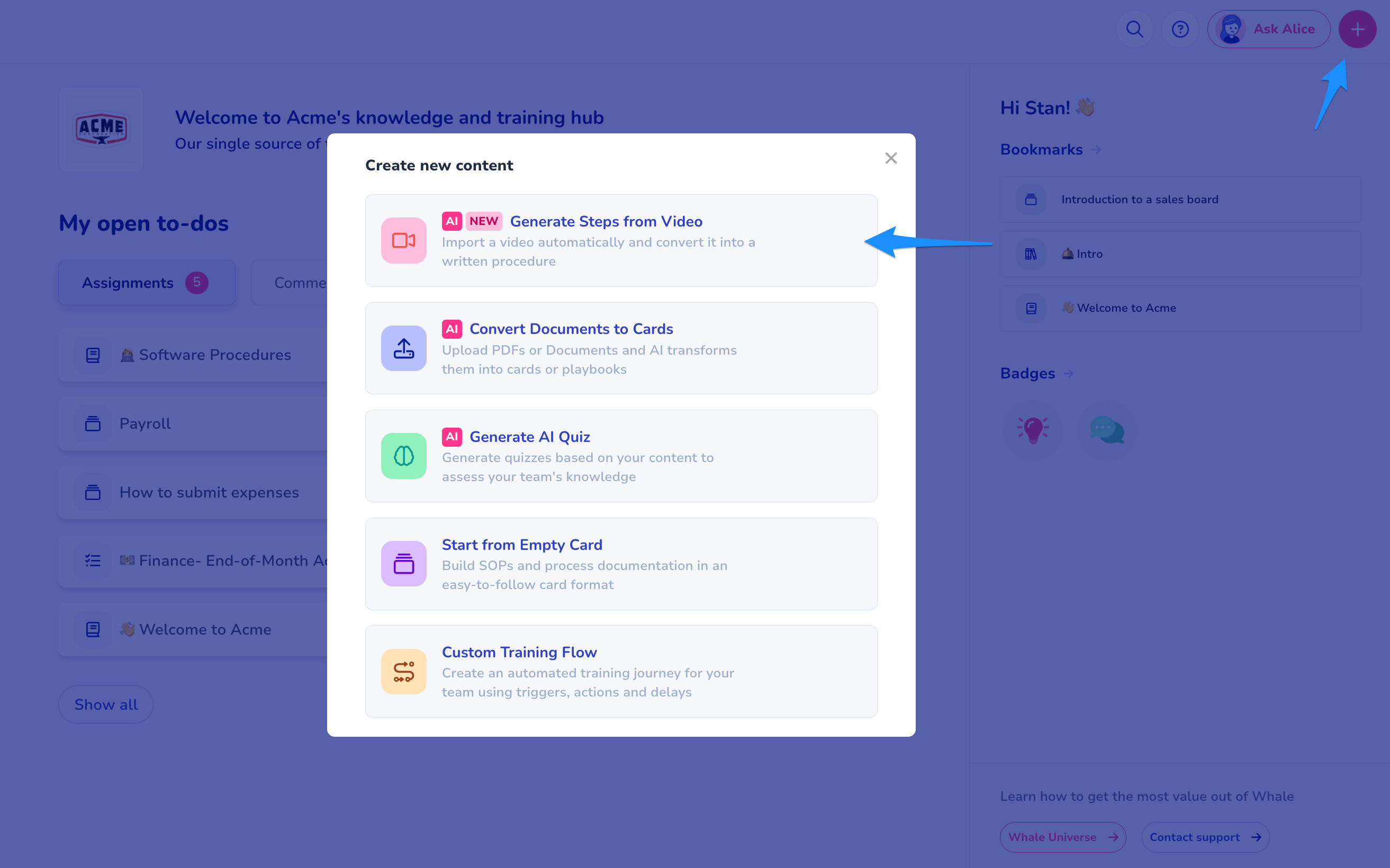Choose Convert Documents to Cards
This screenshot has width=1390, height=868.
click(x=571, y=329)
